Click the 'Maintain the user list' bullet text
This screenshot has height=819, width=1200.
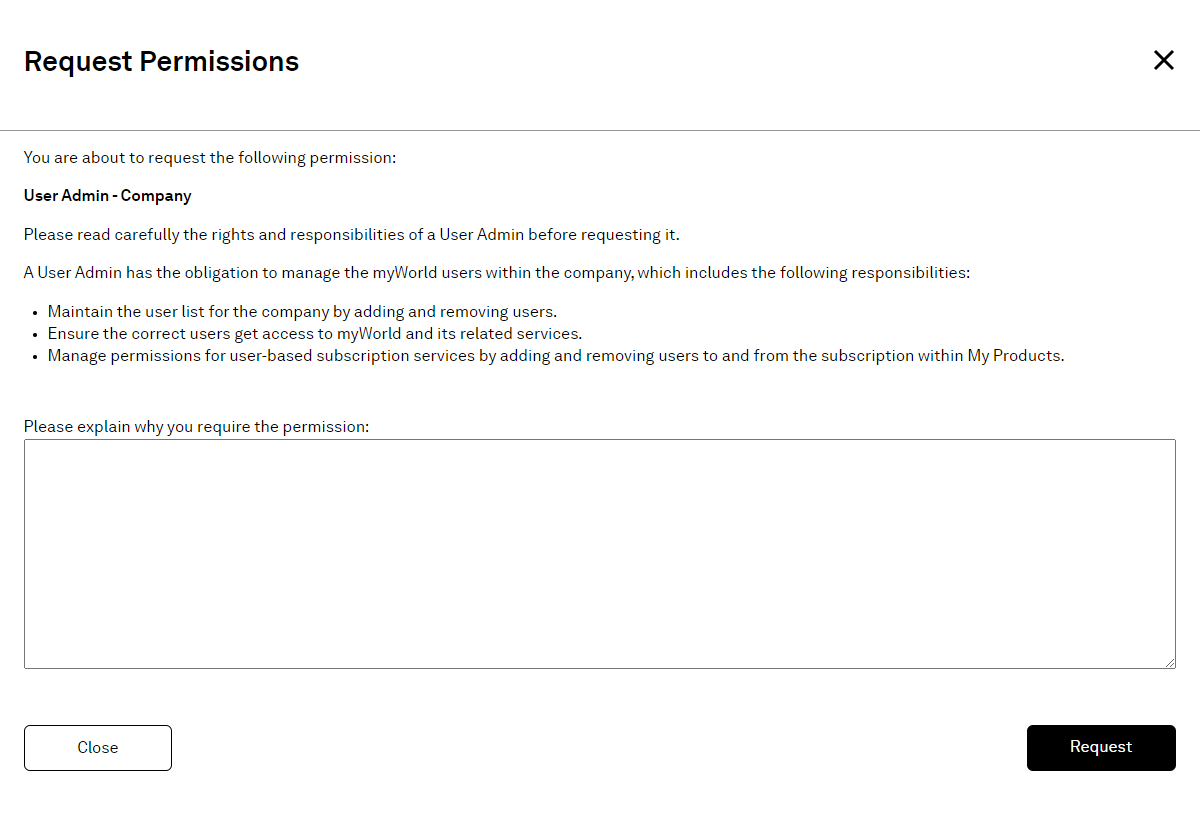tap(302, 312)
